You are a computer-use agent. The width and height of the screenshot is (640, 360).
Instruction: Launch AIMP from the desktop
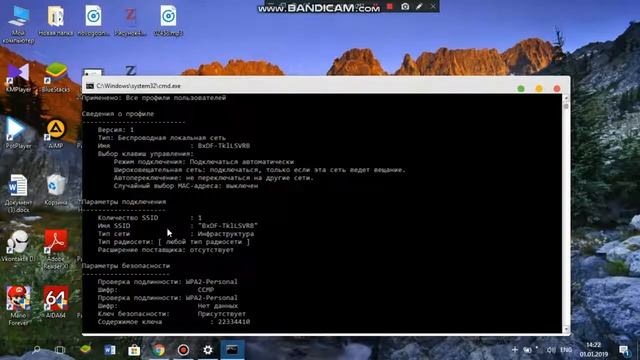point(56,133)
